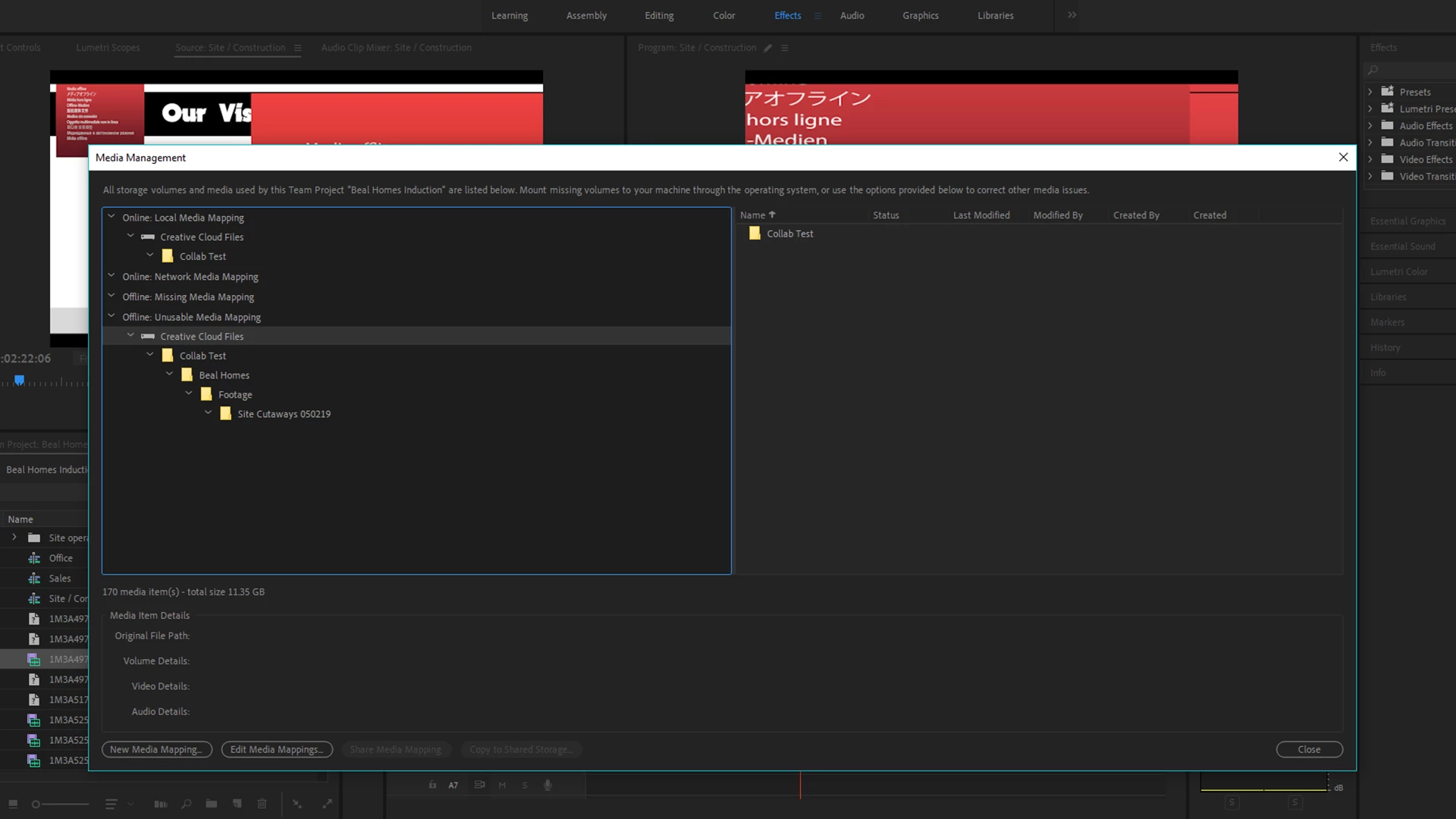Click Collab Test folder icon in file list
This screenshot has height=819, width=1456.
click(x=755, y=234)
